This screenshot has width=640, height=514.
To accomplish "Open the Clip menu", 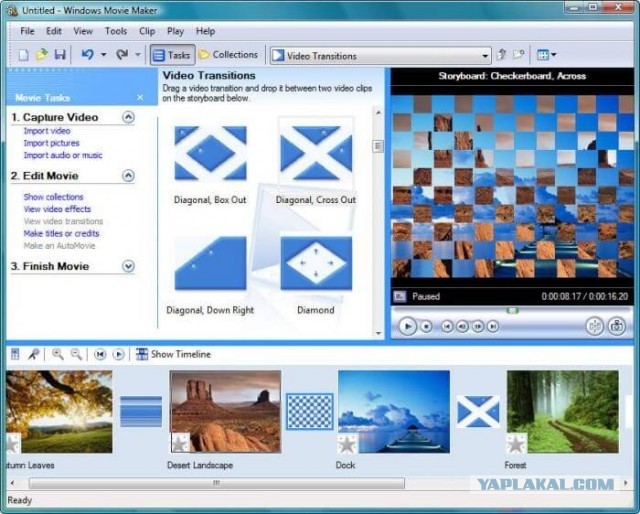I will 147,31.
